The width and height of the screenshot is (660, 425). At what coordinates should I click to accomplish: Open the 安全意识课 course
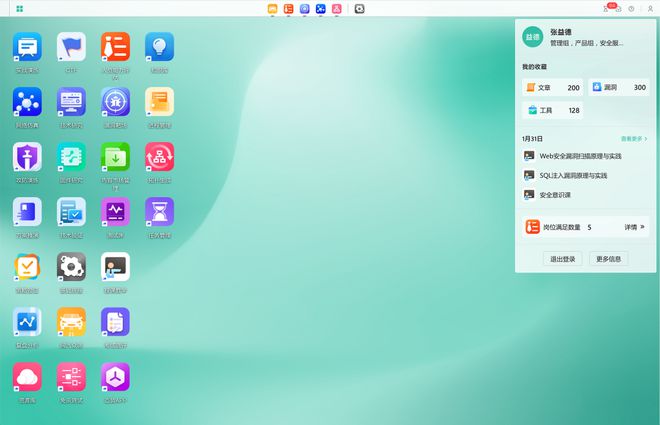click(x=555, y=195)
